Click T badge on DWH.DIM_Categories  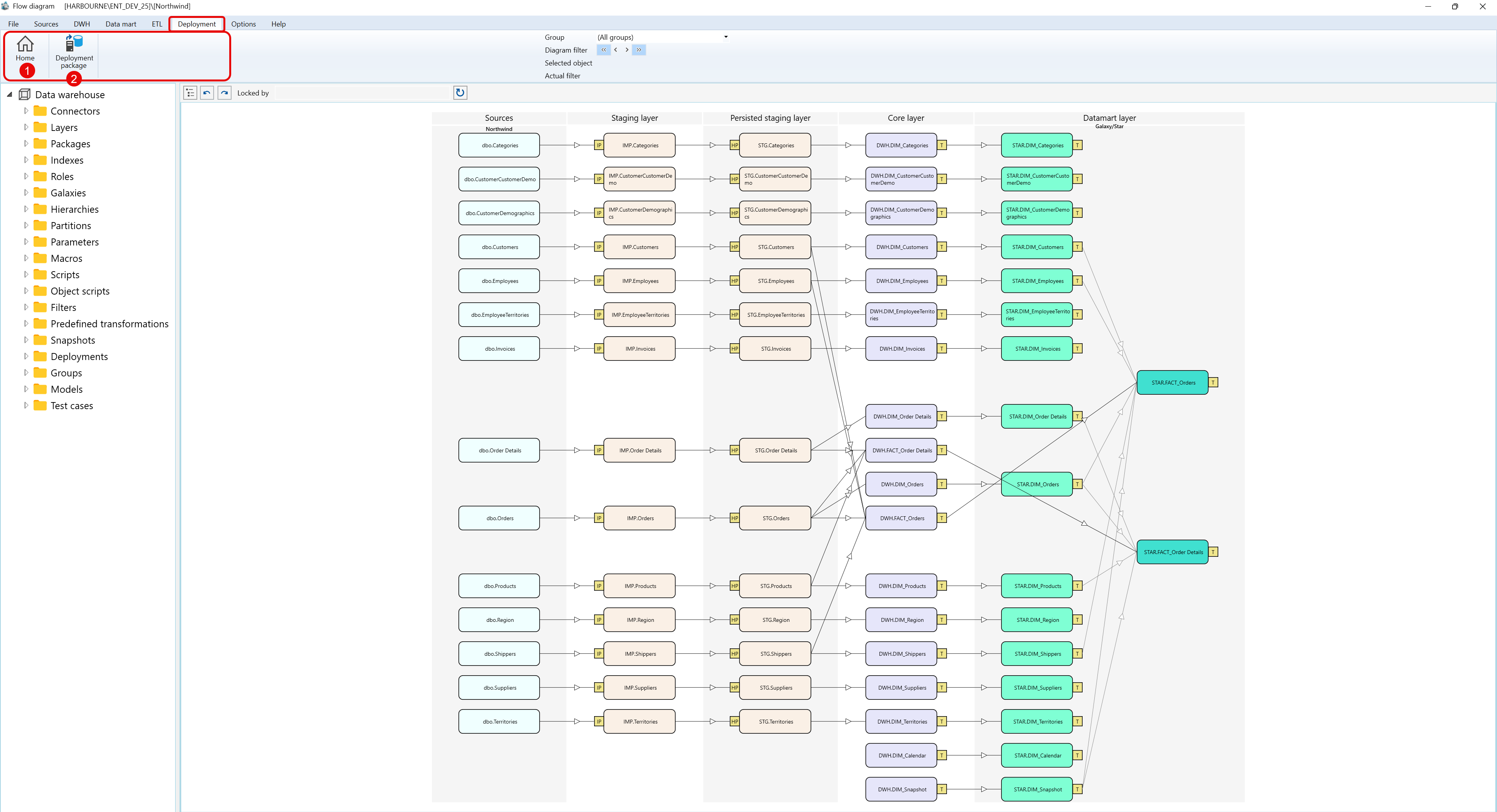pyautogui.click(x=941, y=145)
